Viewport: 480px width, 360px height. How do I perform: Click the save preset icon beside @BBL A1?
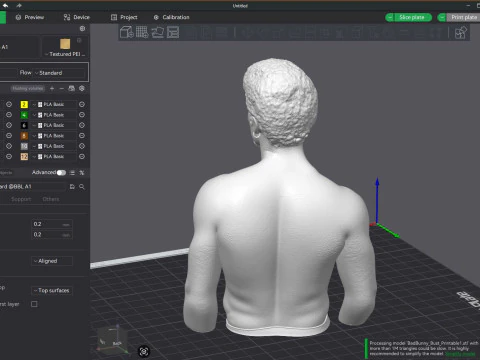pyautogui.click(x=72, y=187)
